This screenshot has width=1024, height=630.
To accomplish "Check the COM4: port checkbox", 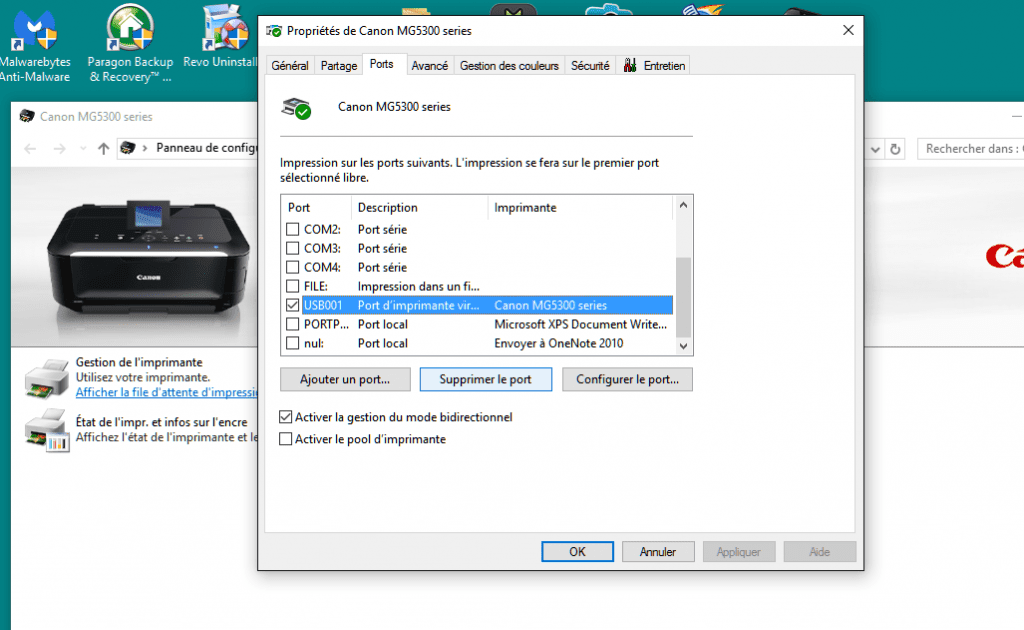I will pyautogui.click(x=293, y=267).
